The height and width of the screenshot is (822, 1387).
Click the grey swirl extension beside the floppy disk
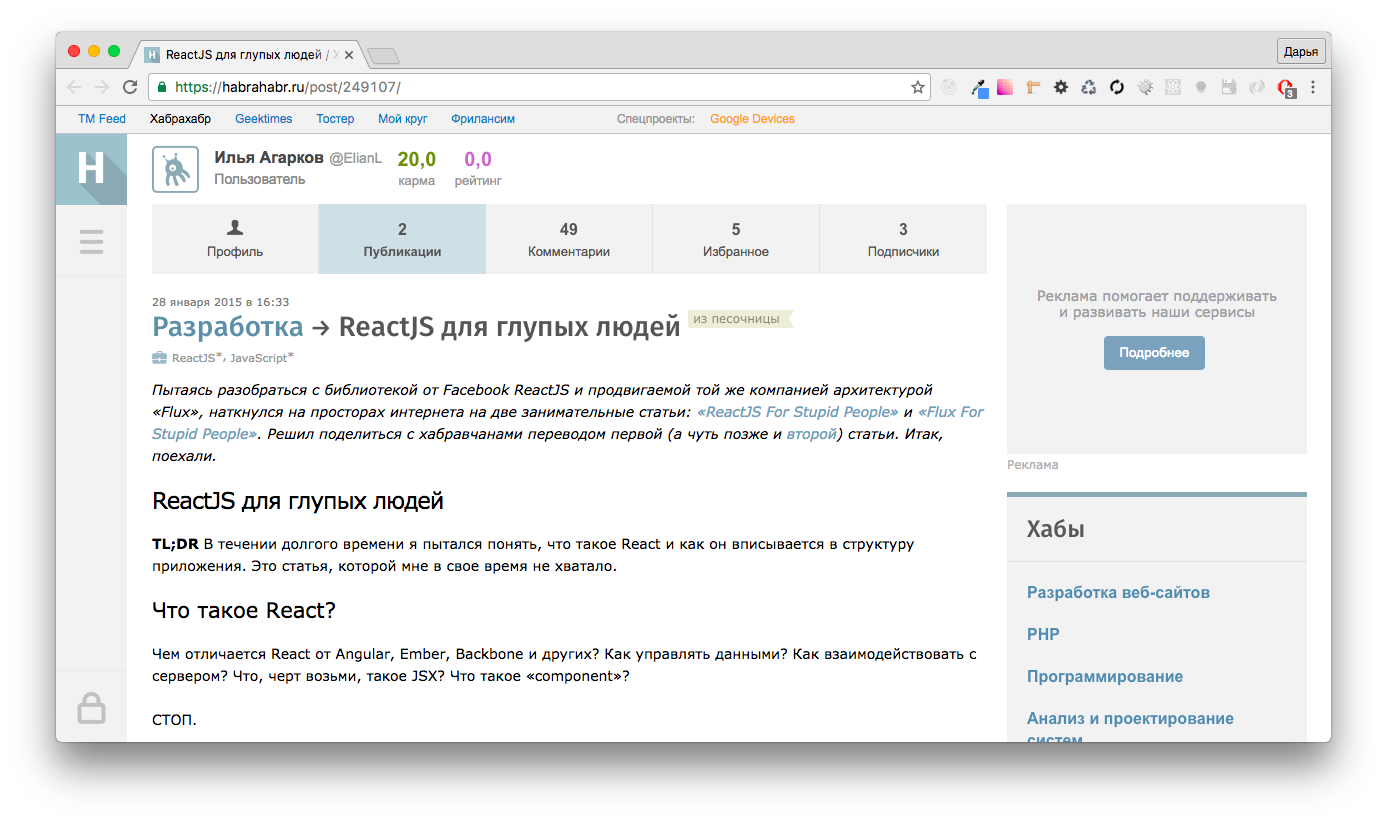(x=1257, y=87)
